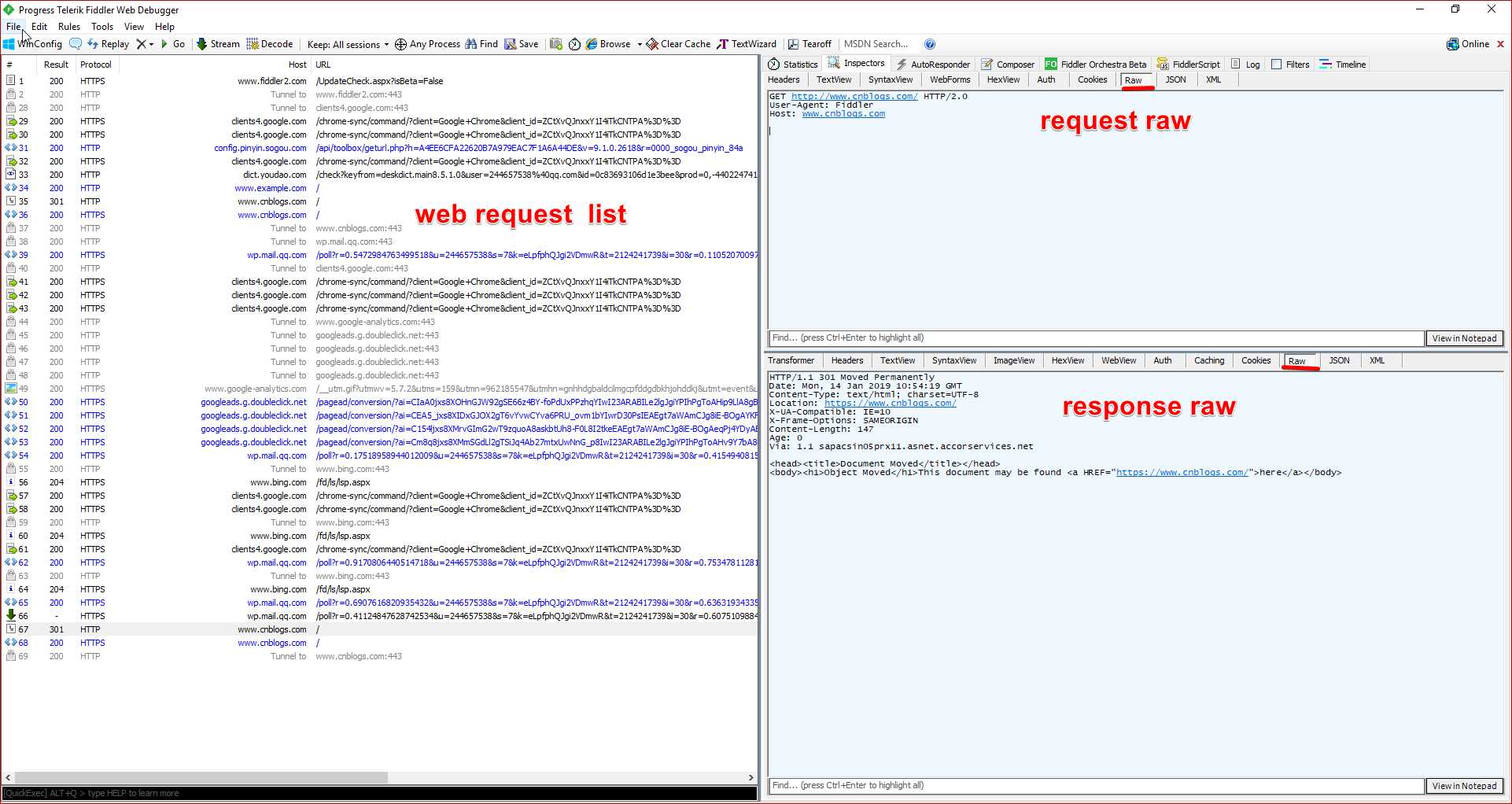Viewport: 1512px width, 804px height.
Task: Open the help question mark icon
Action: point(930,44)
